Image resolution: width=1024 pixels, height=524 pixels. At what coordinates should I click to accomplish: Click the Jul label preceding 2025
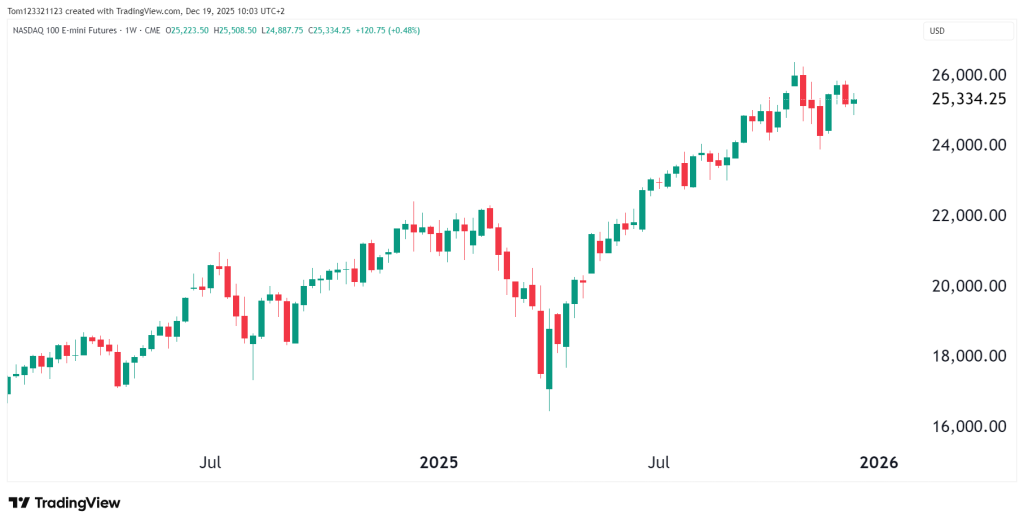click(x=210, y=462)
